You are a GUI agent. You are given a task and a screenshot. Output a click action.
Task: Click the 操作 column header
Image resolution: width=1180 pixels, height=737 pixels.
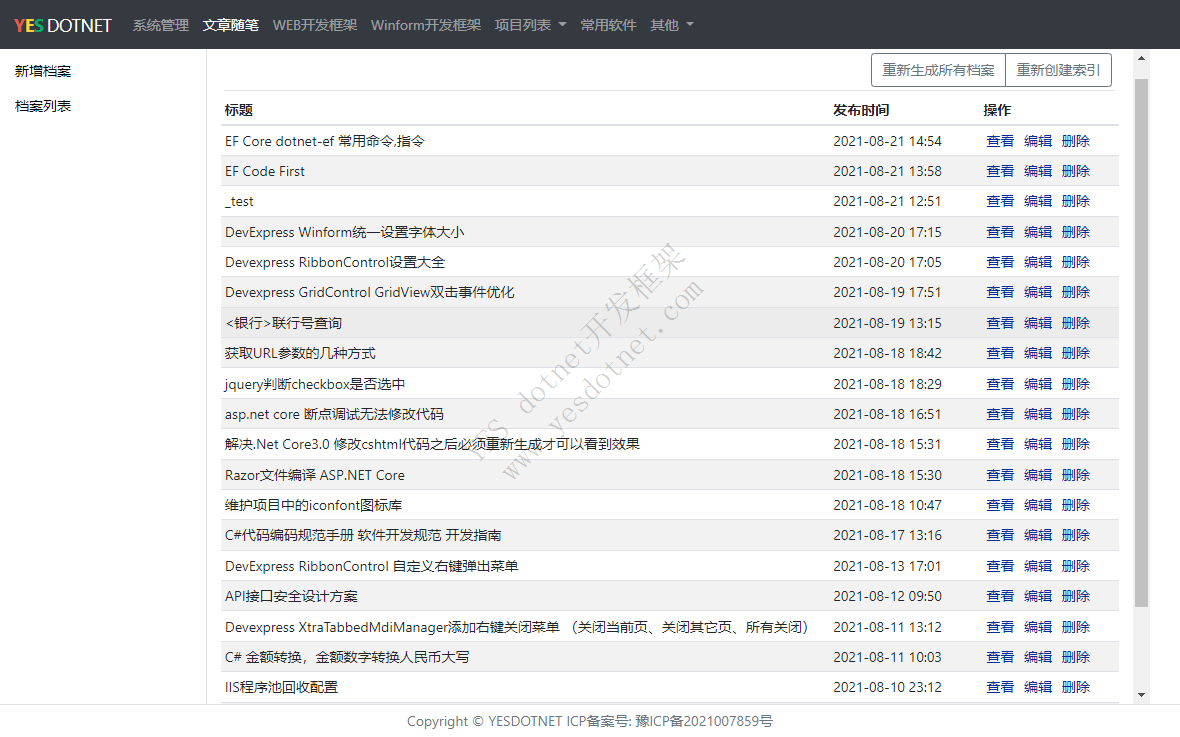[997, 110]
